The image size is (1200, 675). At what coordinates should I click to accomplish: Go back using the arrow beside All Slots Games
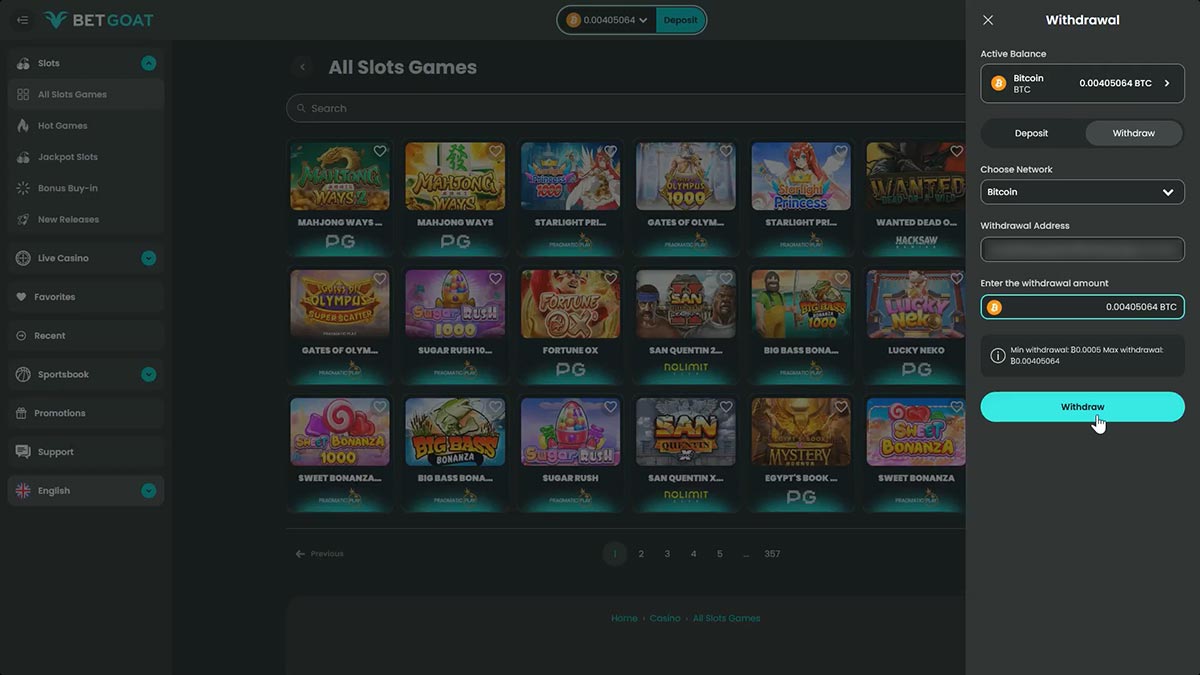click(303, 67)
